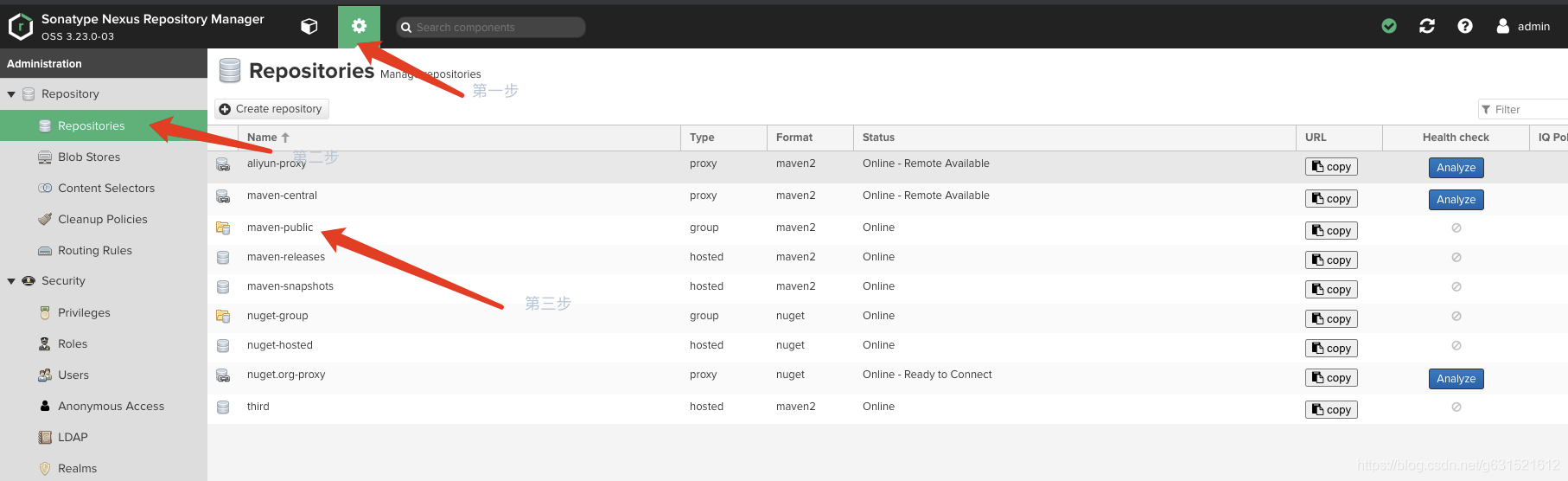
Task: Click the nuget-group folder icon
Action: (223, 317)
